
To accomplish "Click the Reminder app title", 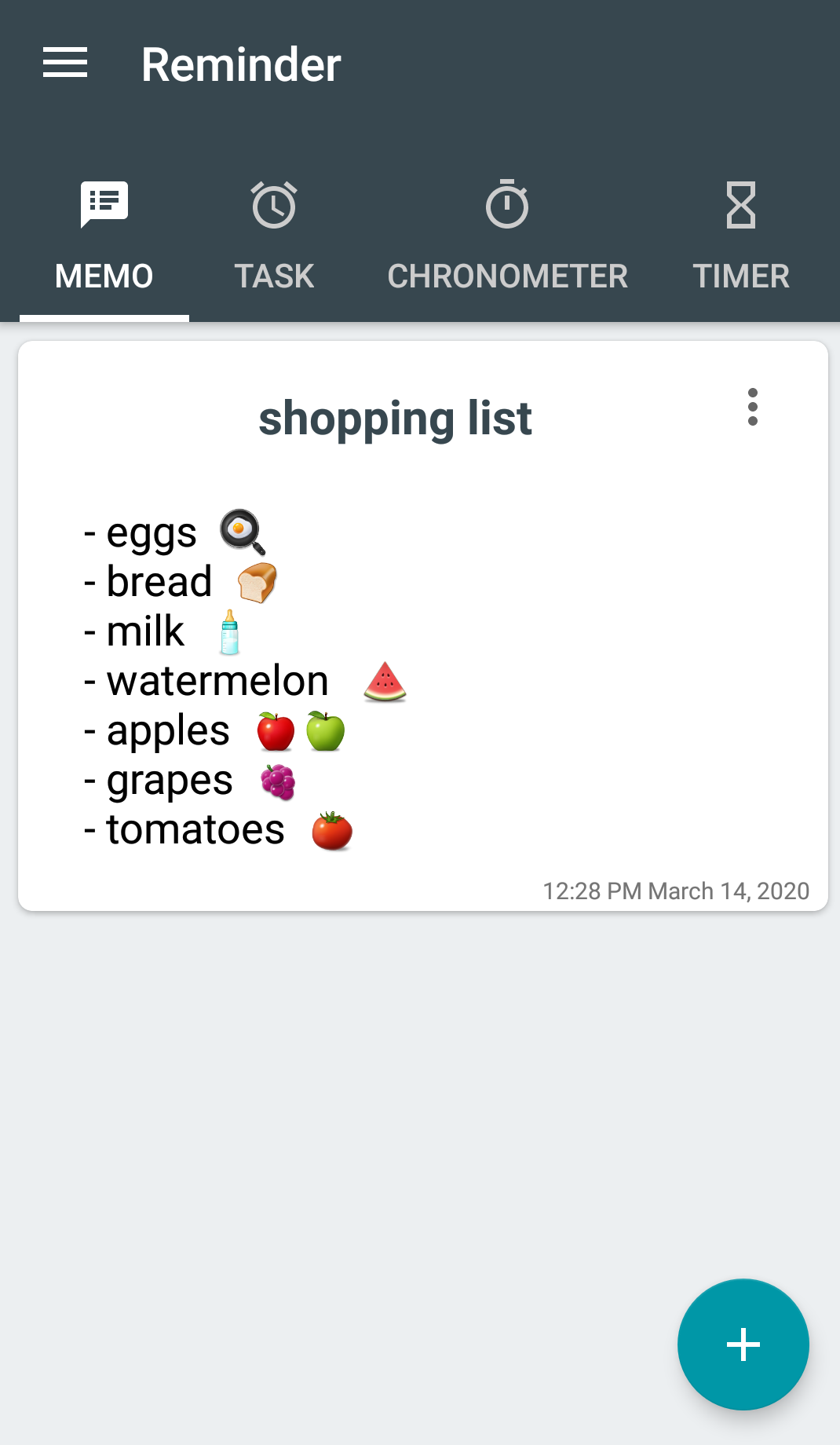I will 241,64.
